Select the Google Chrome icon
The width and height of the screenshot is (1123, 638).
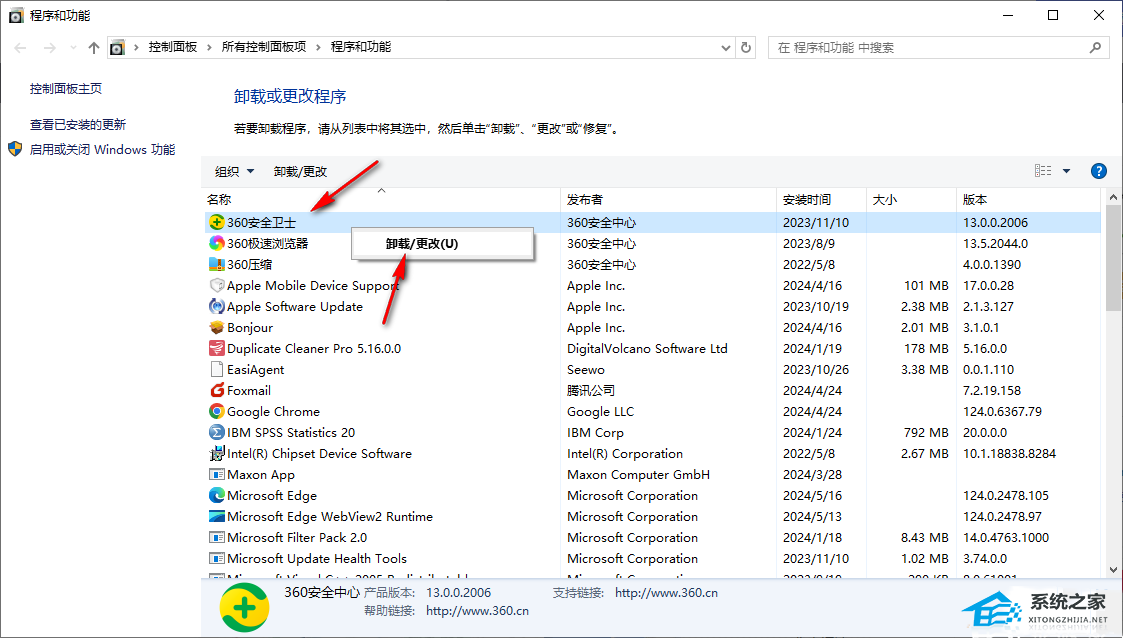216,412
